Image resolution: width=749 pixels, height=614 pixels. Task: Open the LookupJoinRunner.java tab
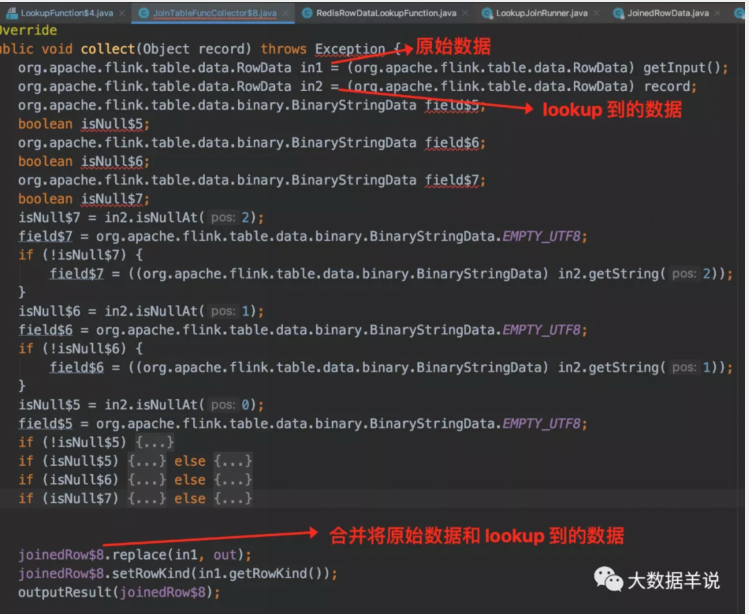(542, 13)
